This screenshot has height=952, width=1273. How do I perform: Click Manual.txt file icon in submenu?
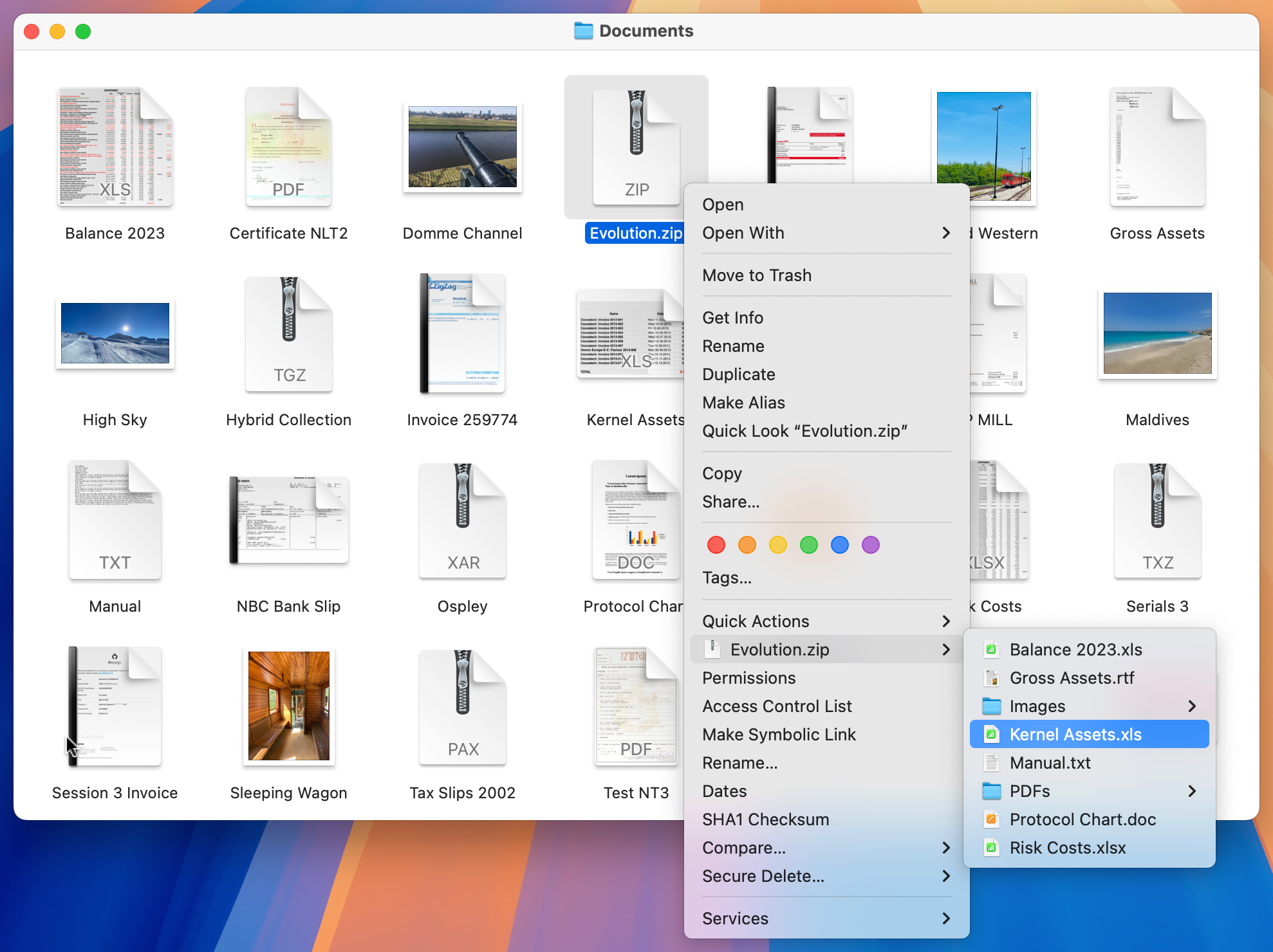(x=992, y=763)
